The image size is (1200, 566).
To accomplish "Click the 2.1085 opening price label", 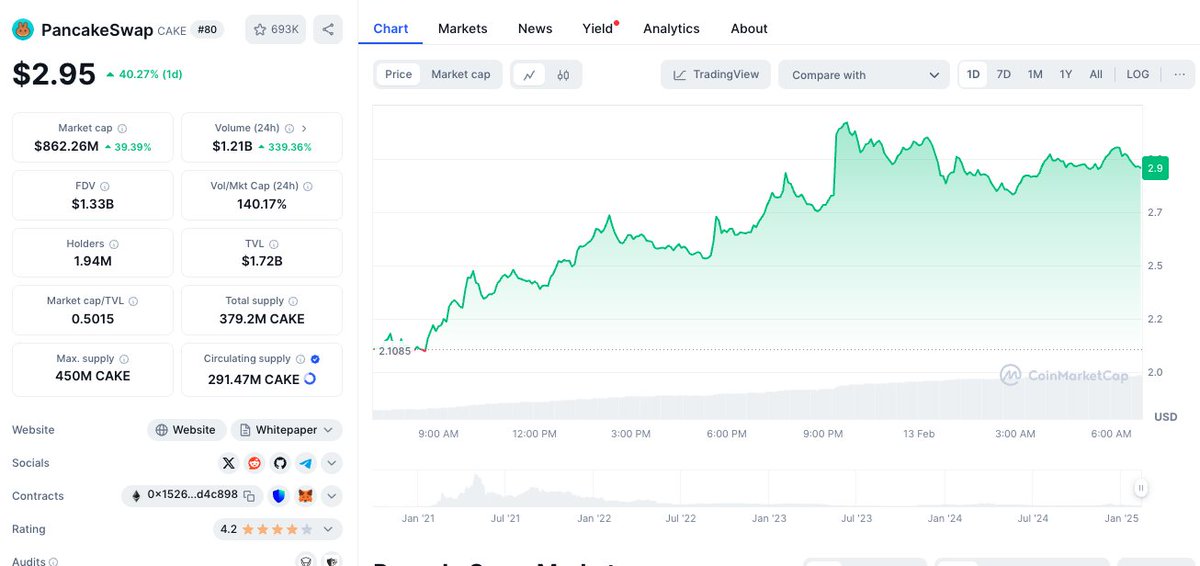I will pos(395,351).
